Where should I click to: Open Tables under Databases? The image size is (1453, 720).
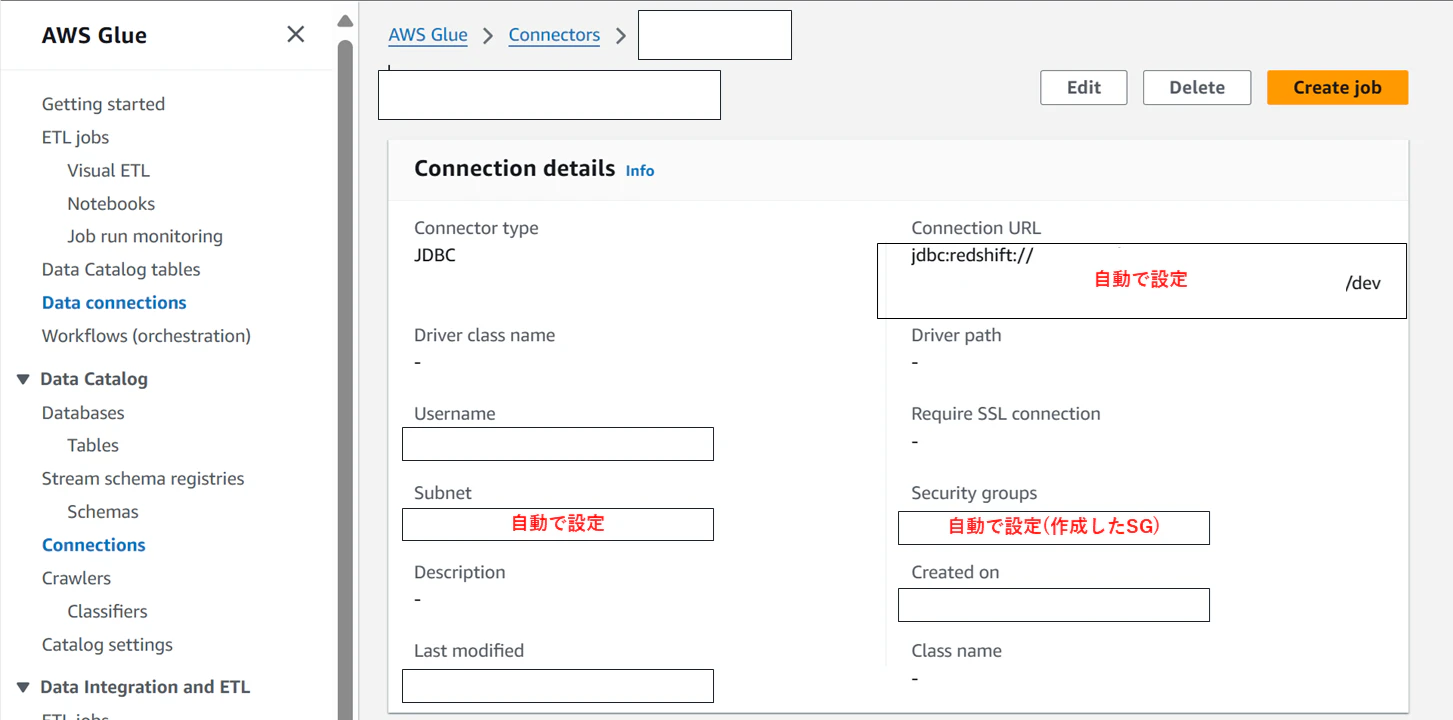(93, 445)
